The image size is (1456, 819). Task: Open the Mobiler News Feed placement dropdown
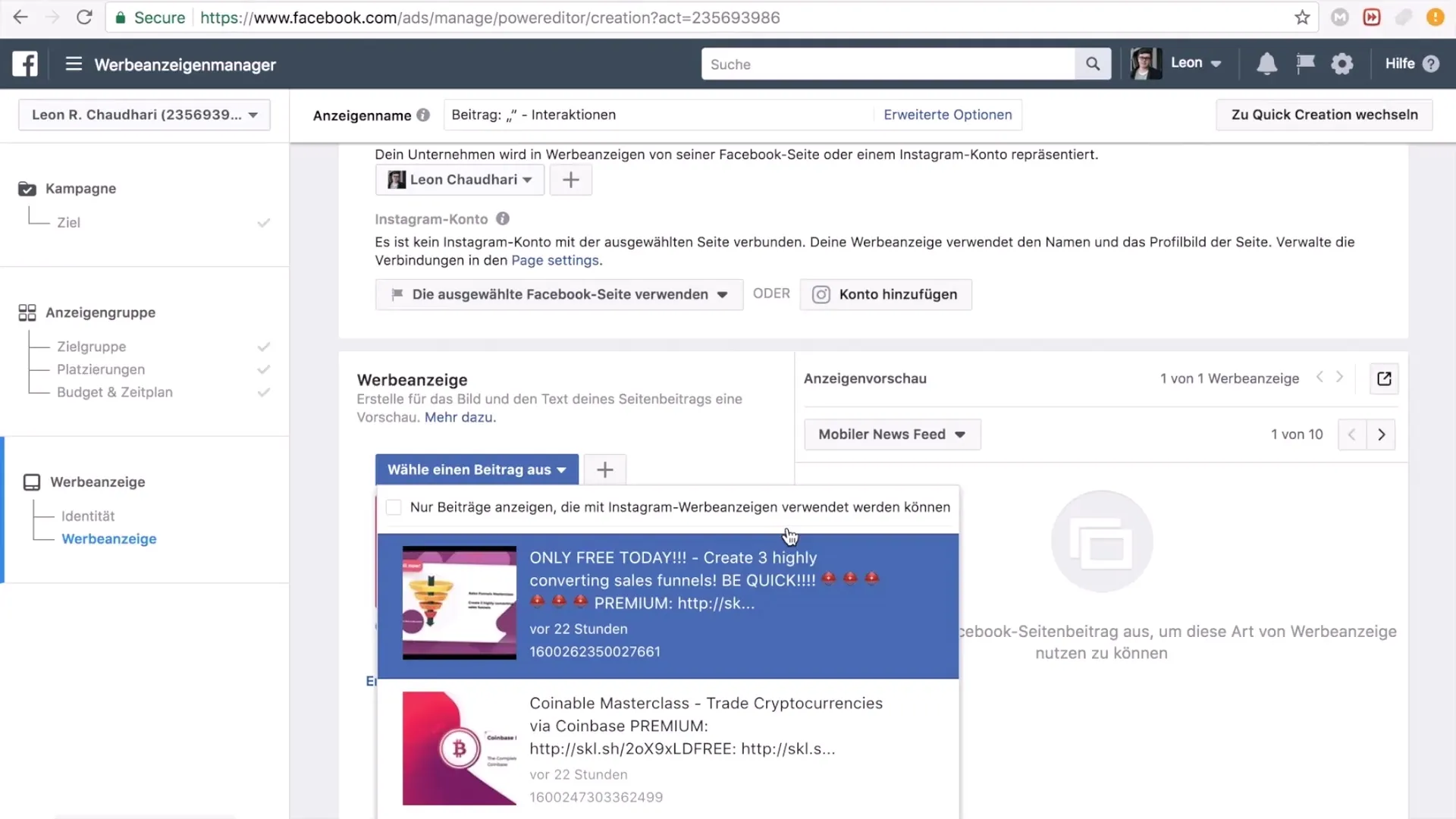tap(893, 435)
